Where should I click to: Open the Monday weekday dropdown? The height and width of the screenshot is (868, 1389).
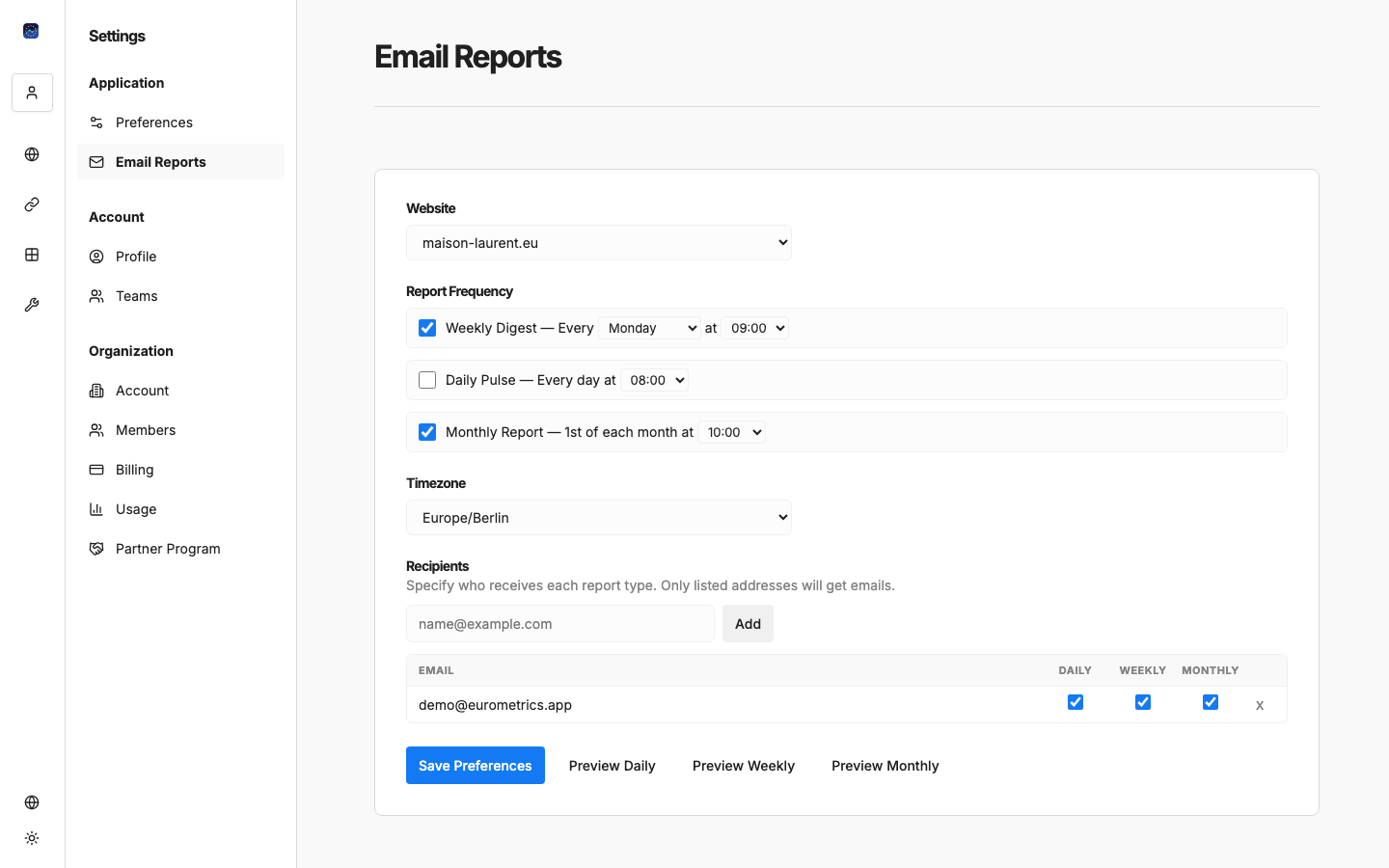tap(650, 328)
